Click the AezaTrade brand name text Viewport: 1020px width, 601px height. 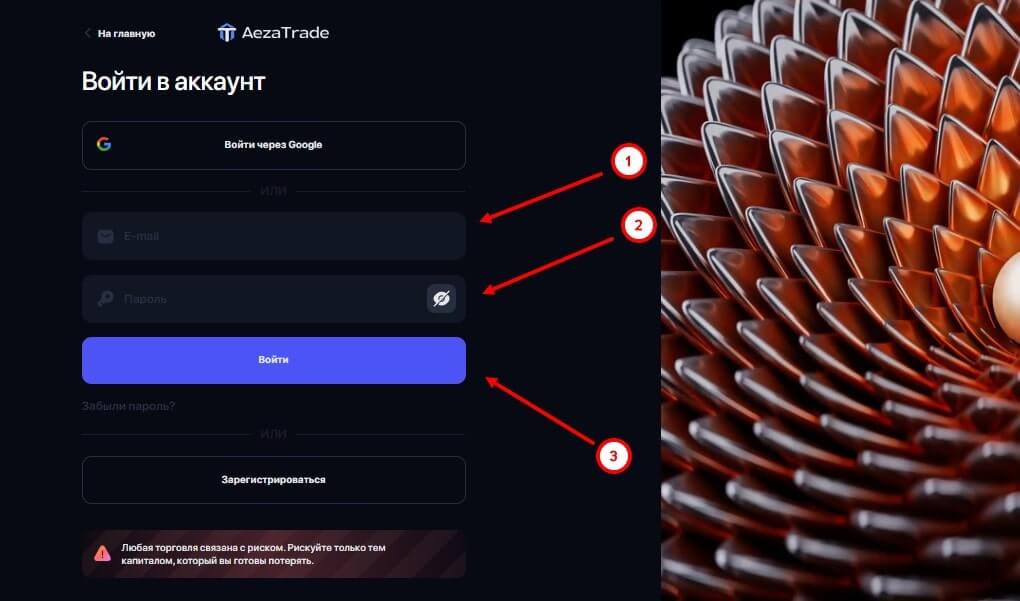(x=286, y=33)
